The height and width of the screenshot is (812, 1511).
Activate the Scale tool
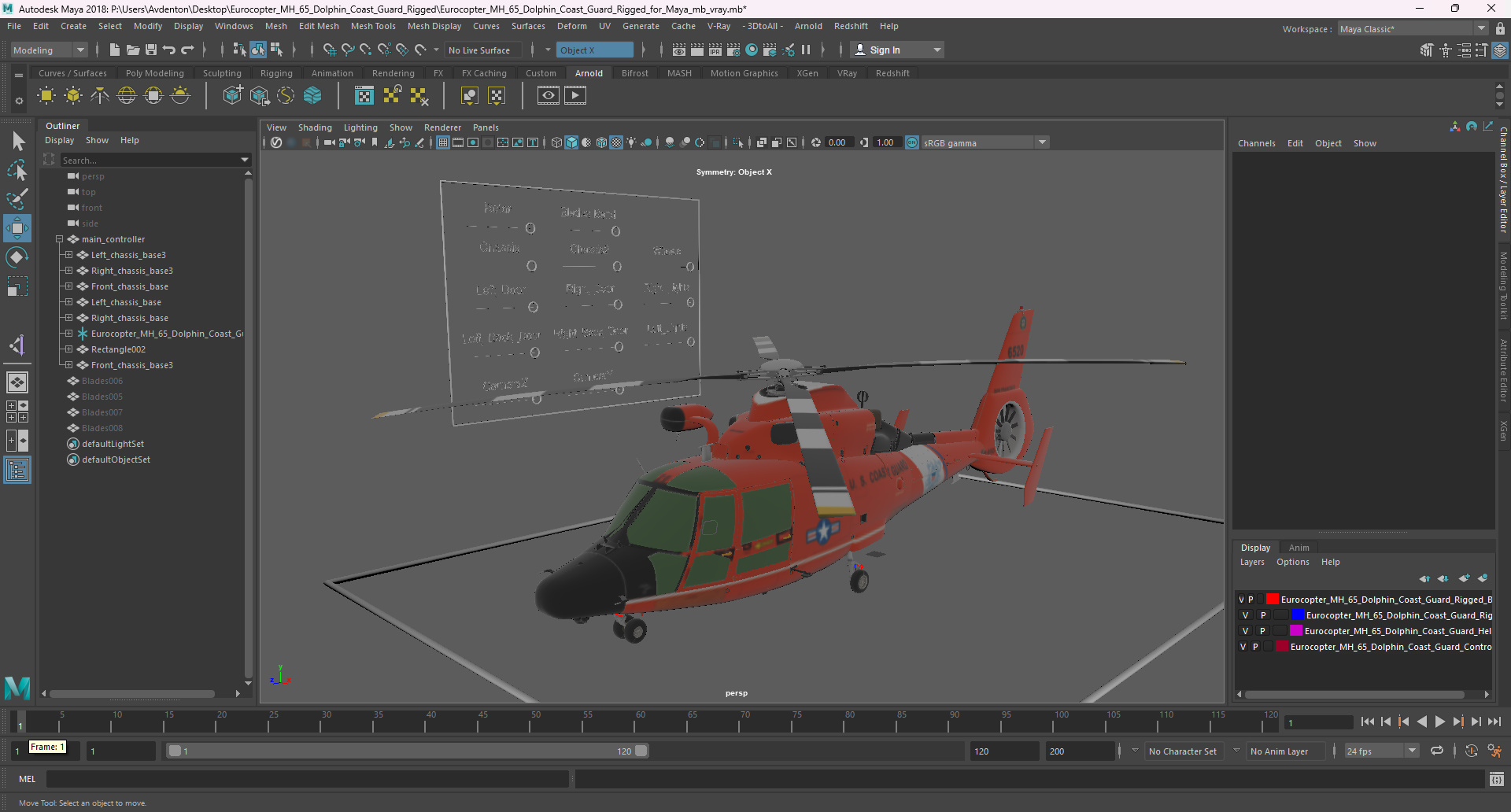click(17, 286)
